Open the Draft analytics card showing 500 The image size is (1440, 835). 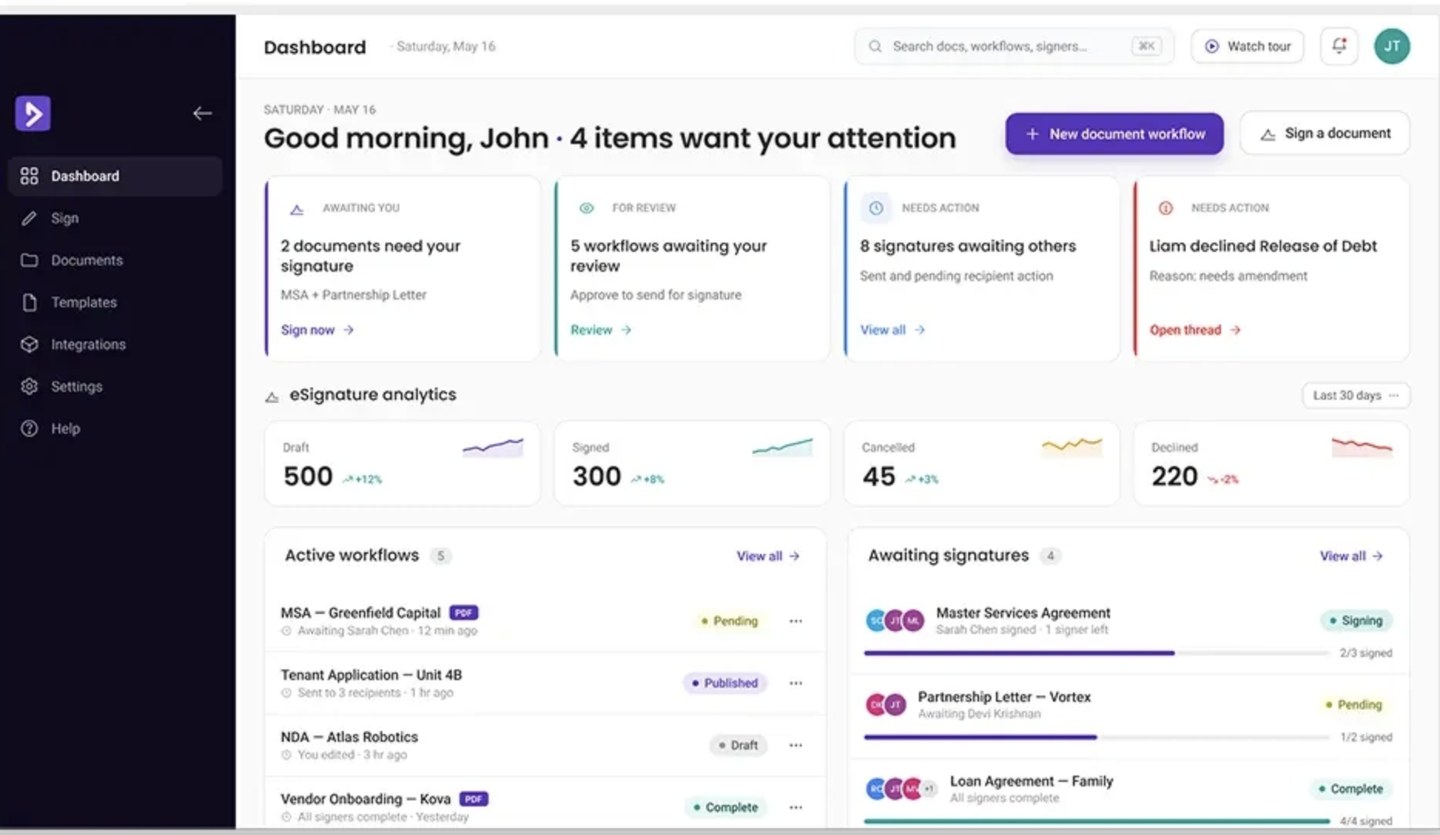(402, 464)
